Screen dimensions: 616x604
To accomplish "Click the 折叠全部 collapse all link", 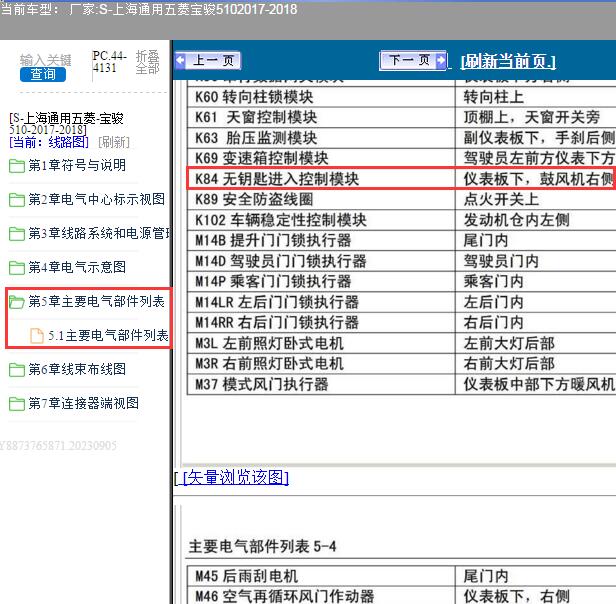I will [x=148, y=62].
